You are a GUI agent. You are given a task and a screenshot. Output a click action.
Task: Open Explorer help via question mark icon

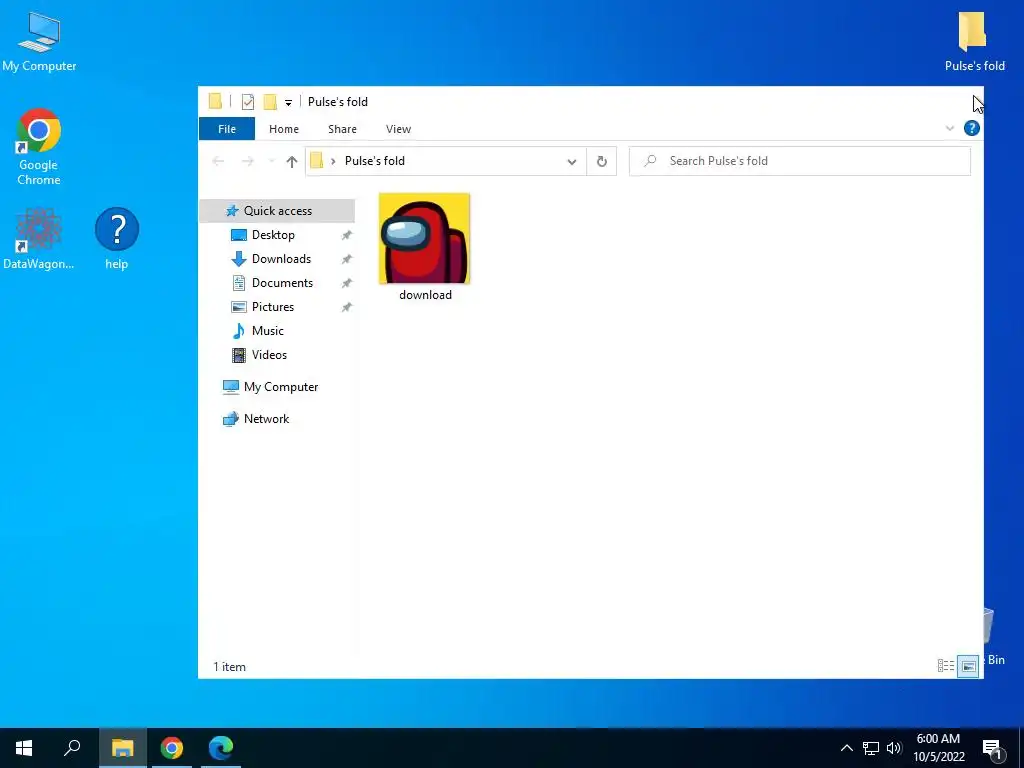pyautogui.click(x=972, y=128)
